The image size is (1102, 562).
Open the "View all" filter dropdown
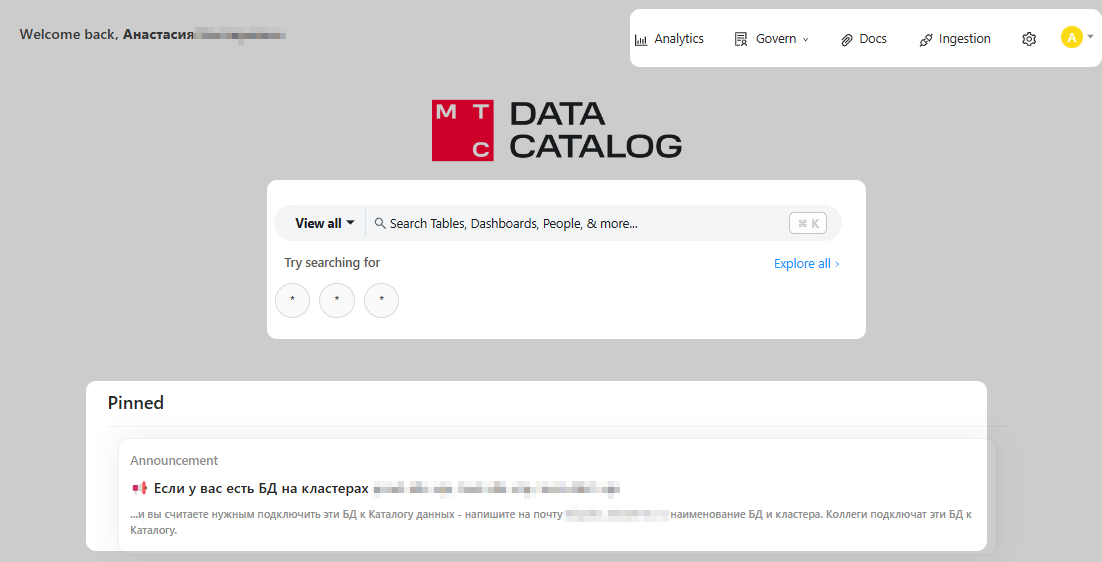[324, 224]
